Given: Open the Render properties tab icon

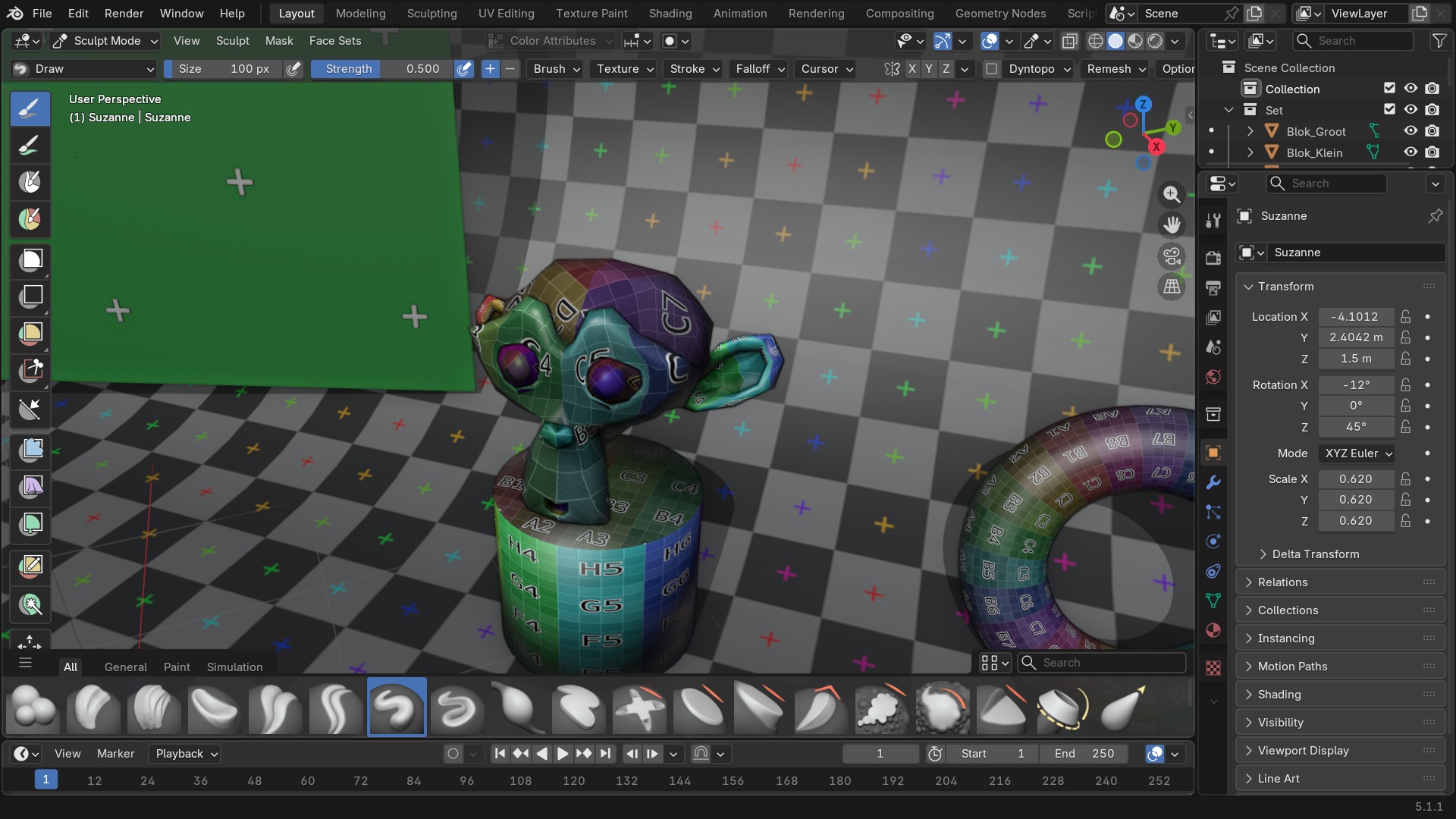Looking at the screenshot, I should point(1213,258).
